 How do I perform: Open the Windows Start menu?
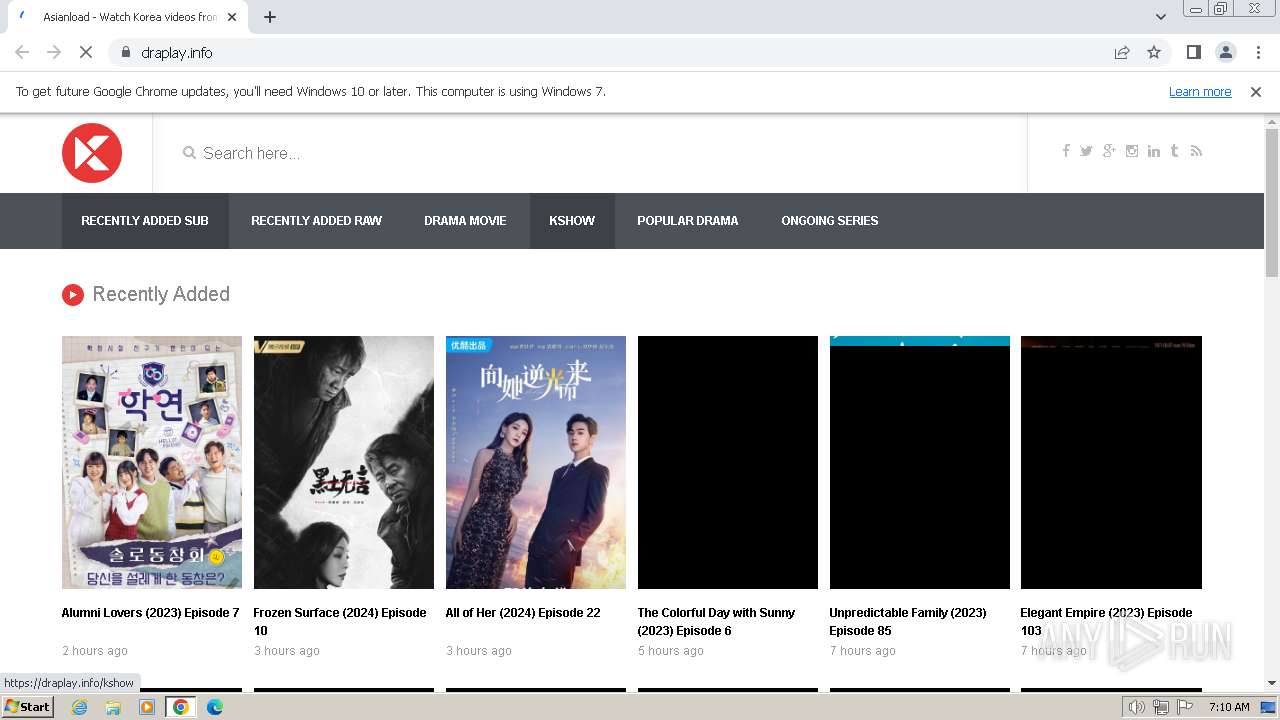click(28, 706)
